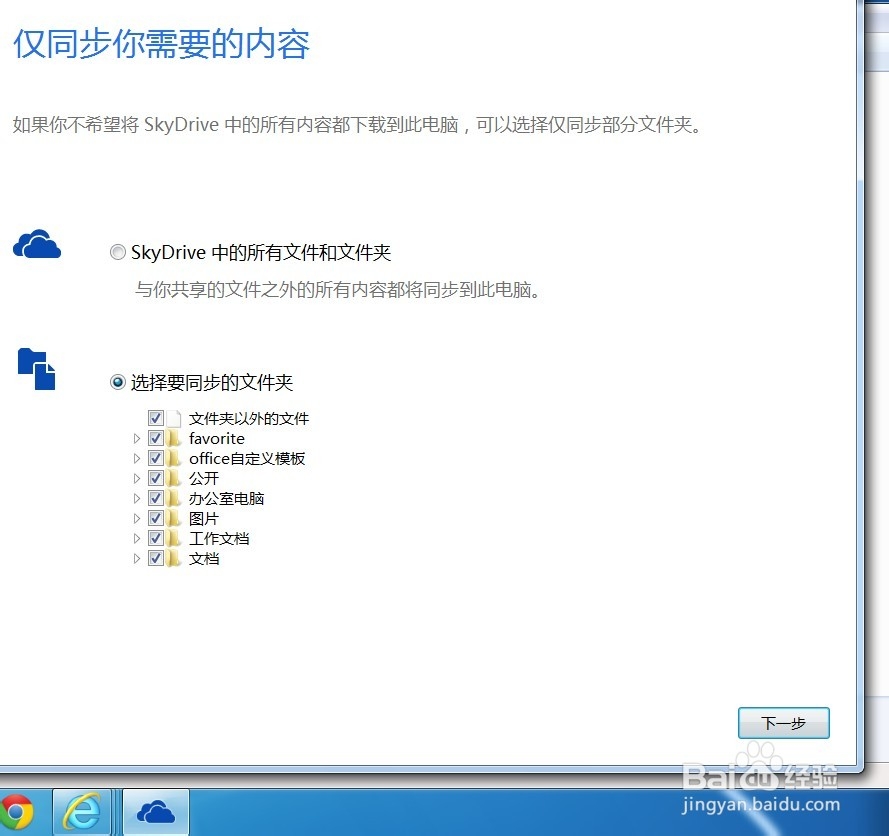Expand the 图片 folder tree
Screen dimensions: 889x836
point(137,518)
